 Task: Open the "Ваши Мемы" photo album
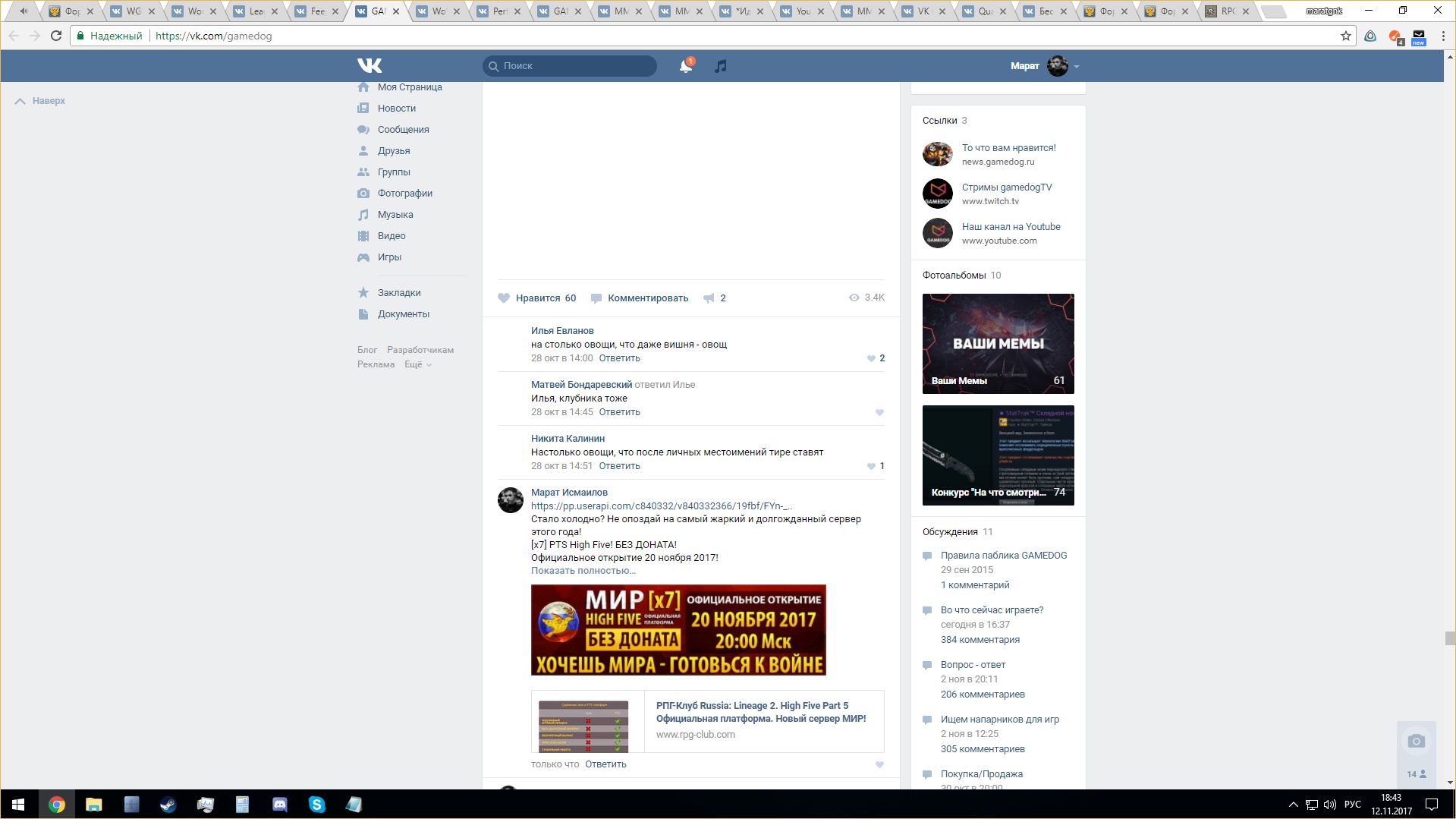click(998, 343)
